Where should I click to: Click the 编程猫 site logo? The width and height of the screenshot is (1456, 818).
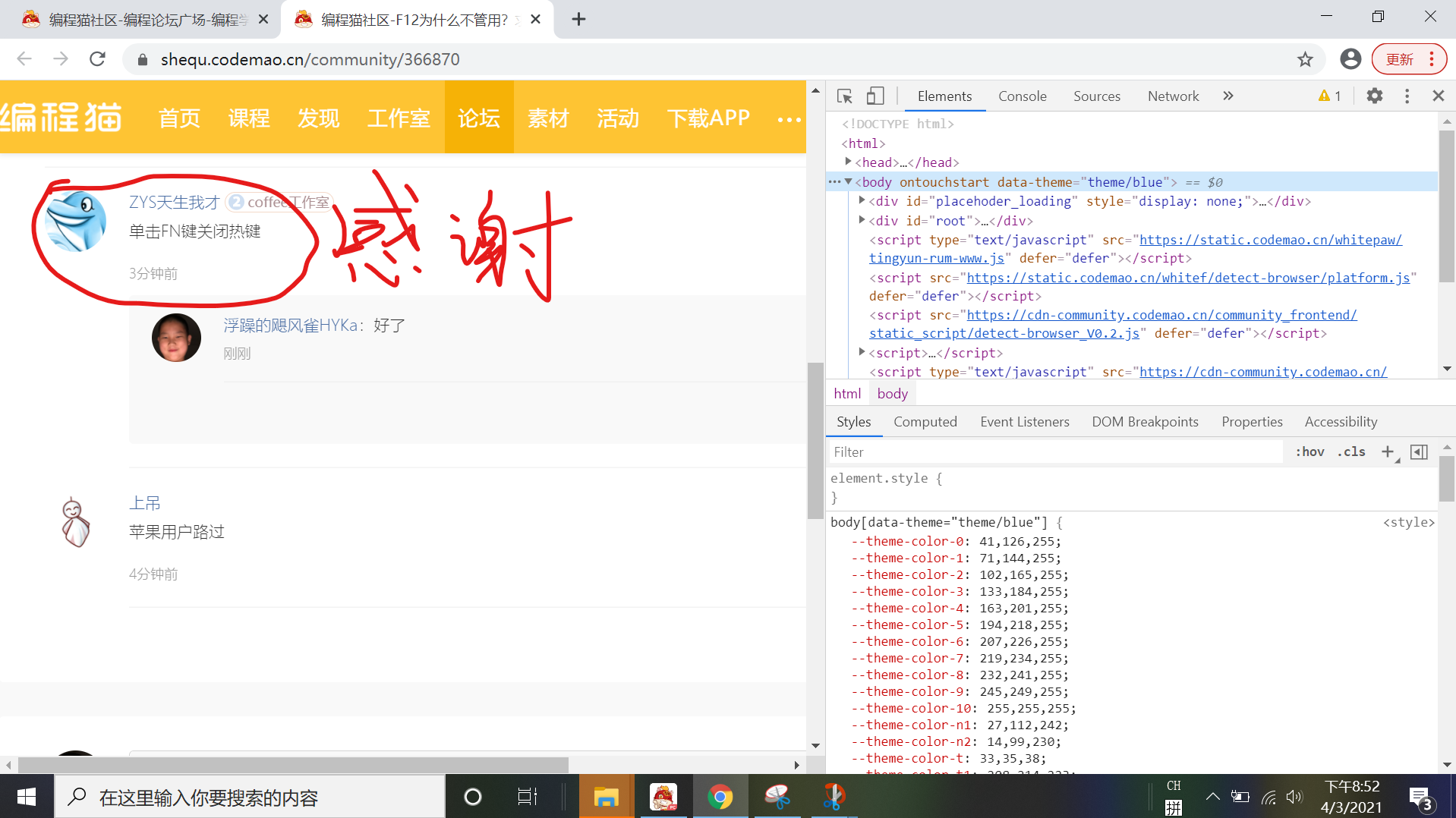(x=61, y=118)
